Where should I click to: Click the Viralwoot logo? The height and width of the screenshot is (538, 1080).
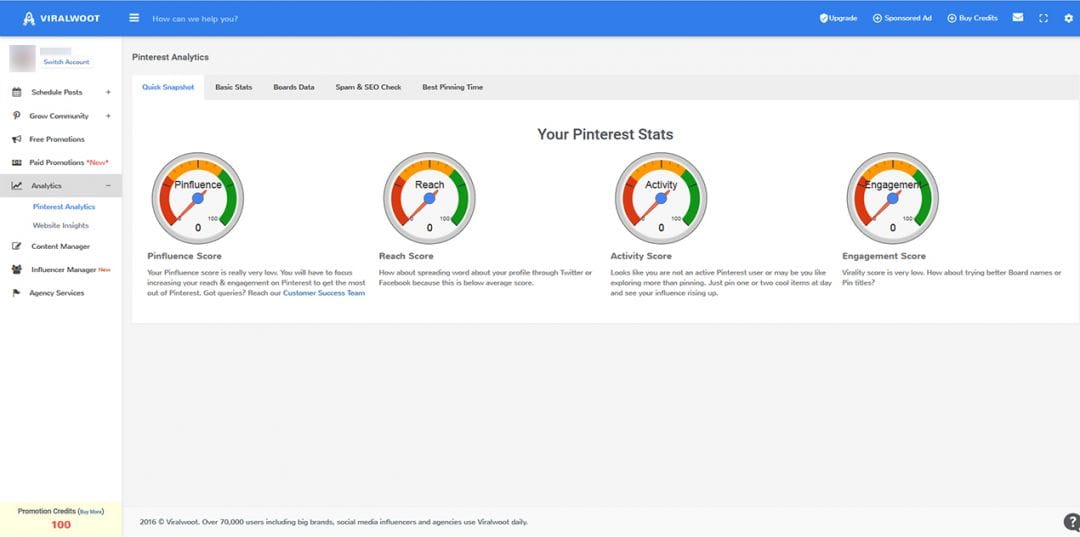(61, 19)
